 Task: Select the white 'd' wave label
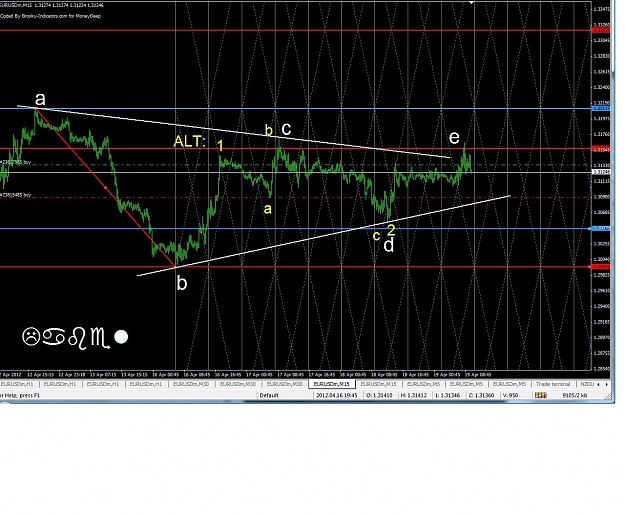389,245
